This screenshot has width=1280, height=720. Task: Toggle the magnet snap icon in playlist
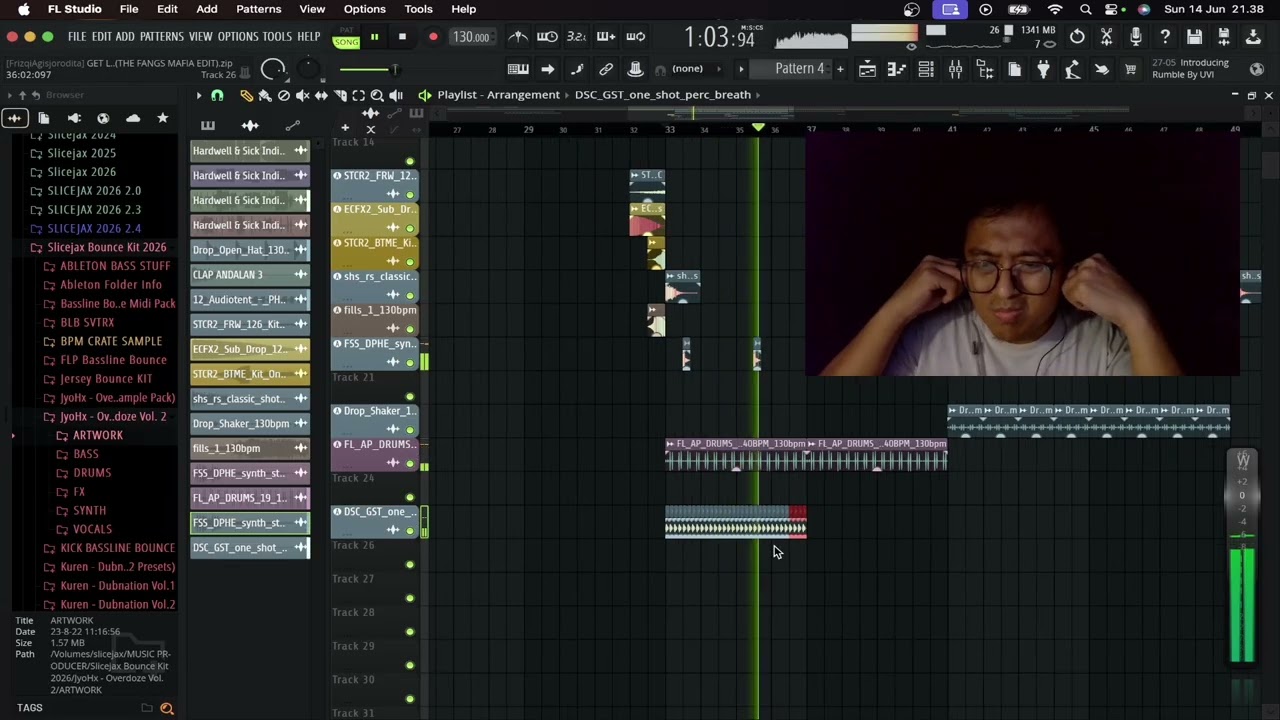click(x=217, y=95)
